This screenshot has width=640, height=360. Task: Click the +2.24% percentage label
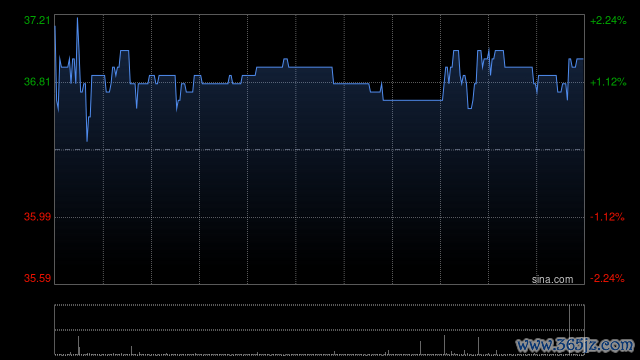click(x=608, y=20)
